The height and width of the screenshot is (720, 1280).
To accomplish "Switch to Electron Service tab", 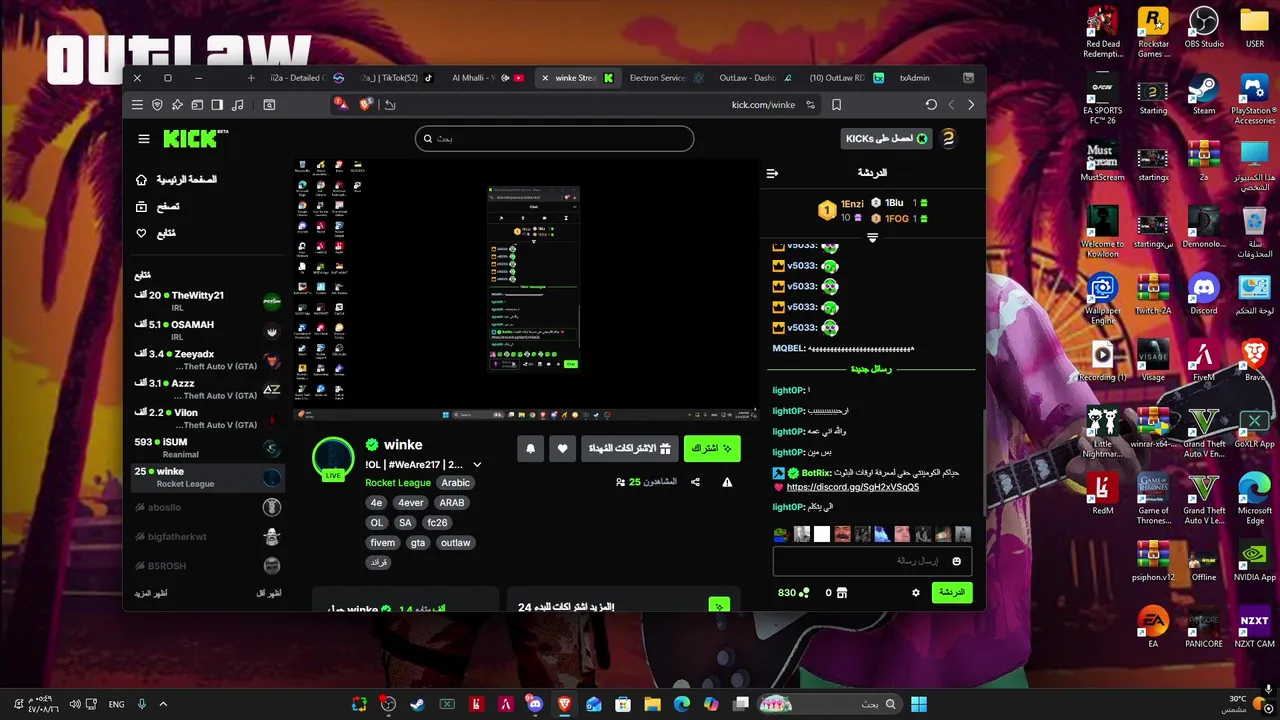I will pos(665,77).
